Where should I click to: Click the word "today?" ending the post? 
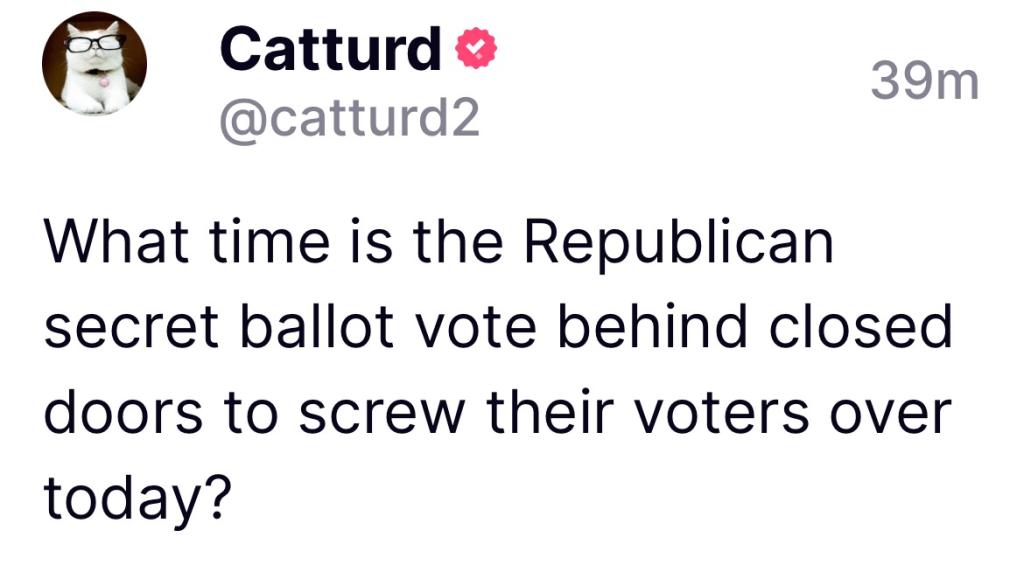click(x=136, y=496)
